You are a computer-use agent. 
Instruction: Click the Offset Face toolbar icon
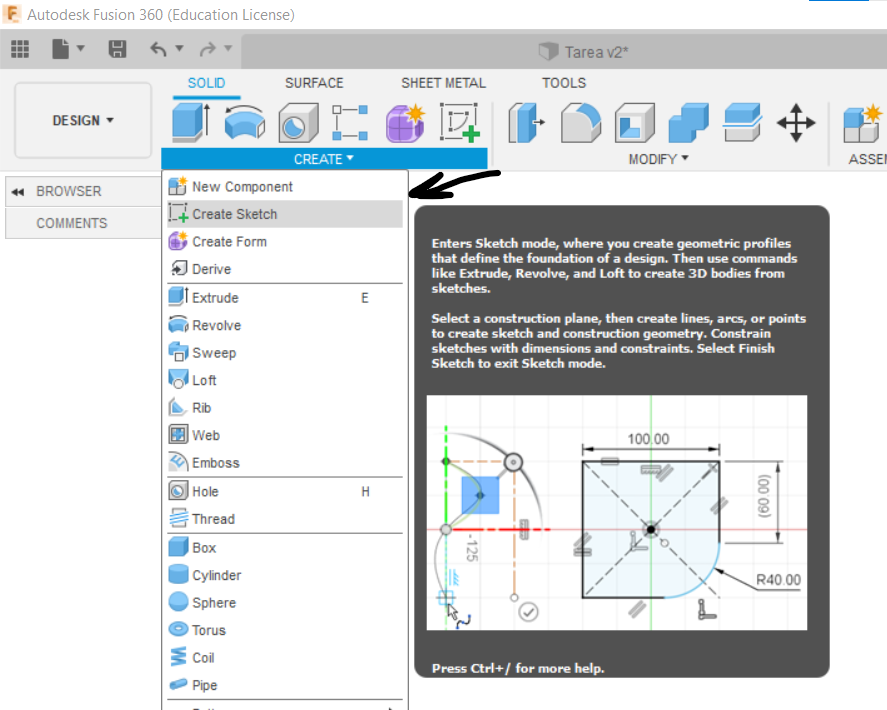pyautogui.click(x=742, y=122)
